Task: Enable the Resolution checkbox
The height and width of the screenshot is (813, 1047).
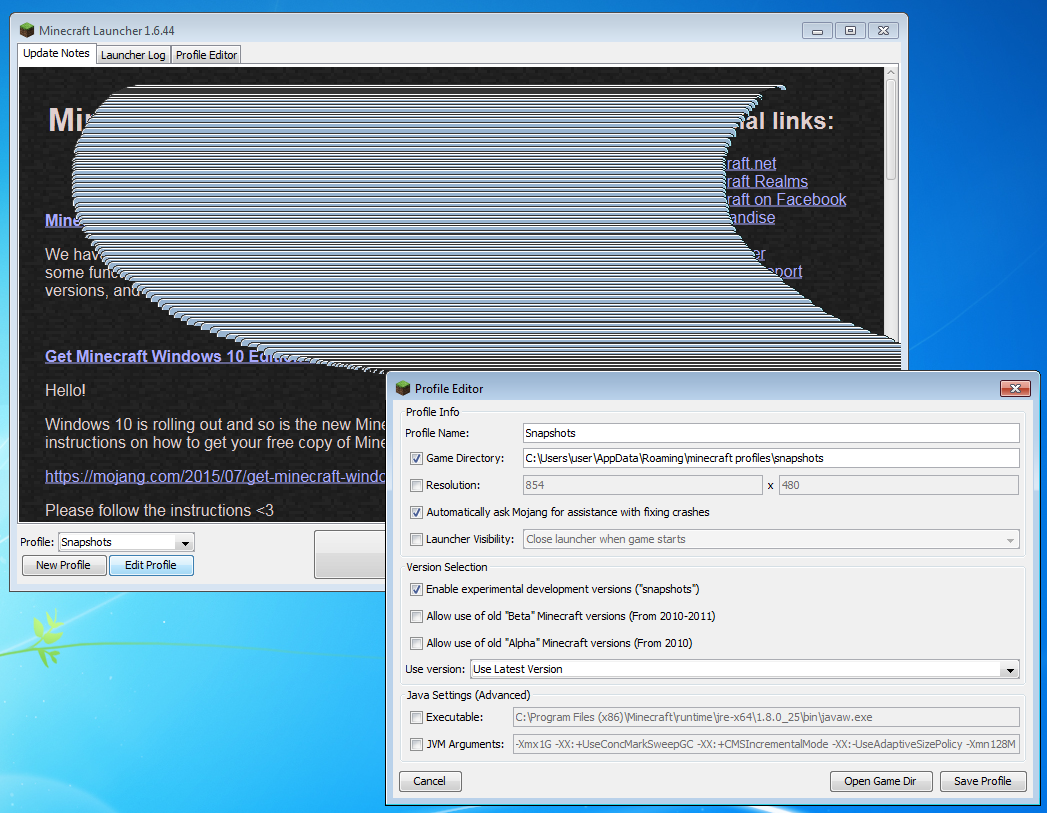Action: click(417, 485)
